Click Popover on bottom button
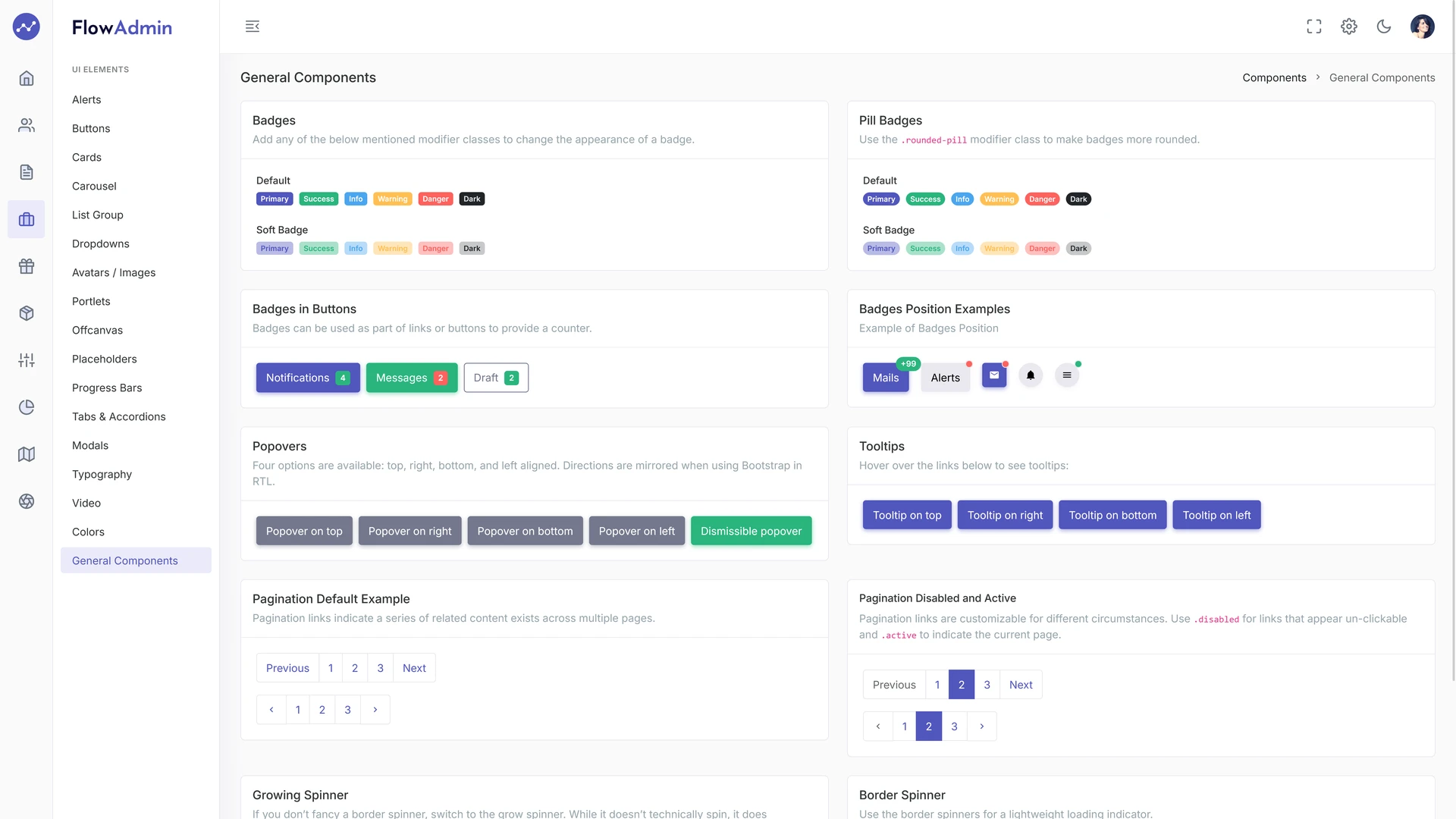 pos(525,531)
